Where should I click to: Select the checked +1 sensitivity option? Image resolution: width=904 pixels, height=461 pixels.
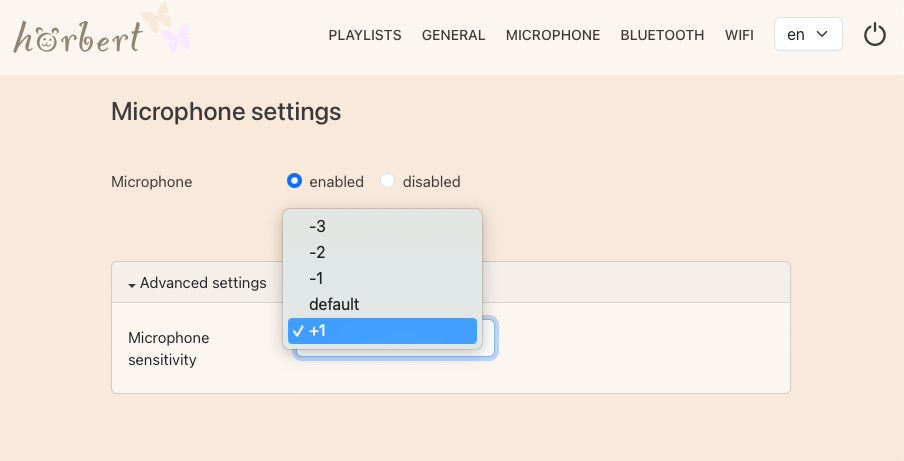[382, 331]
